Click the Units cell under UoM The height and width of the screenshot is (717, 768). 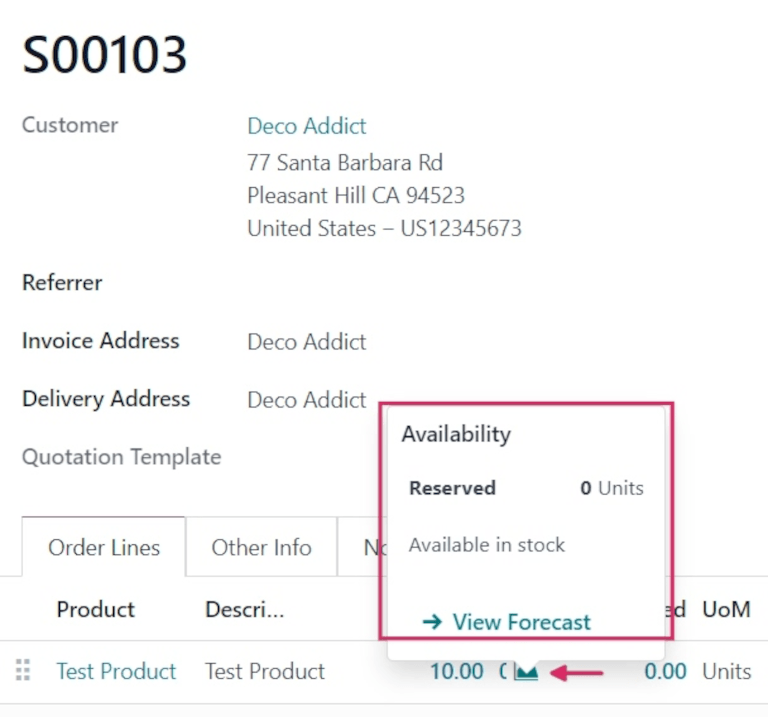[x=726, y=671]
